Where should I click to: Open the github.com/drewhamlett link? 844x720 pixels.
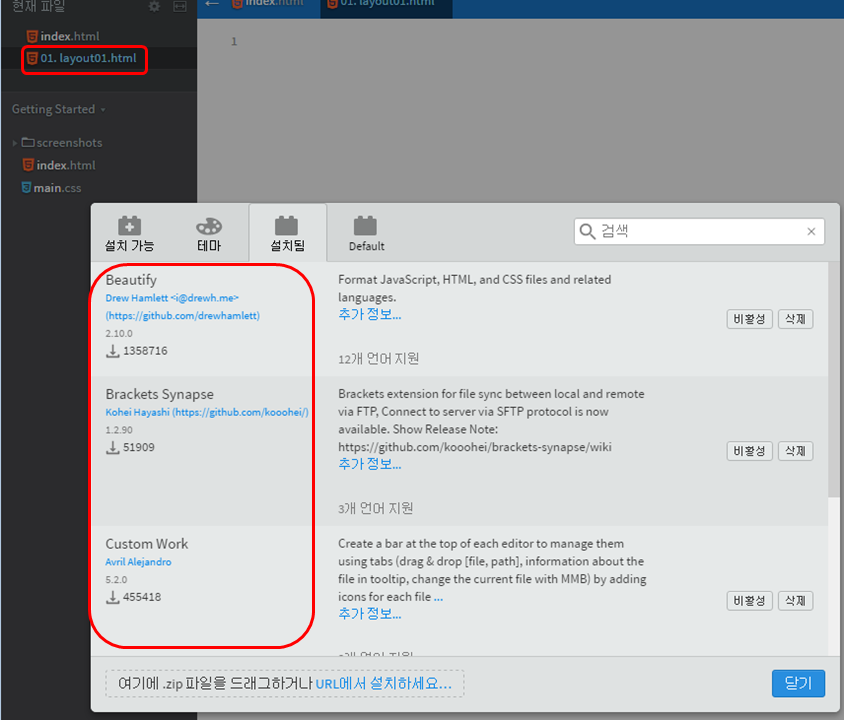tap(182, 316)
